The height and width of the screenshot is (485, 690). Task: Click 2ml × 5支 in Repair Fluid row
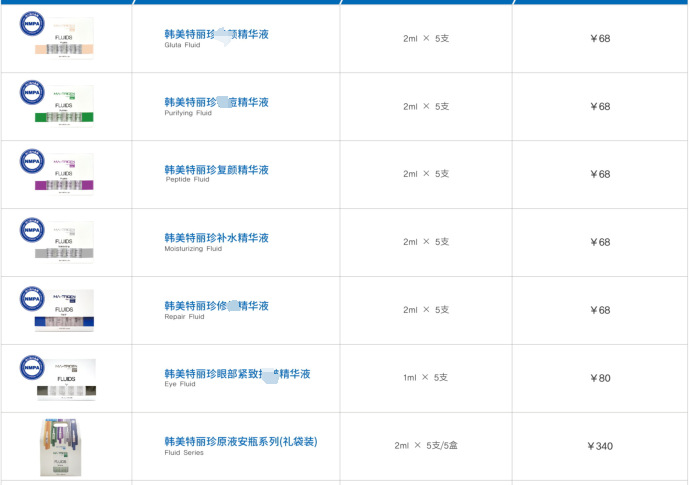click(426, 310)
